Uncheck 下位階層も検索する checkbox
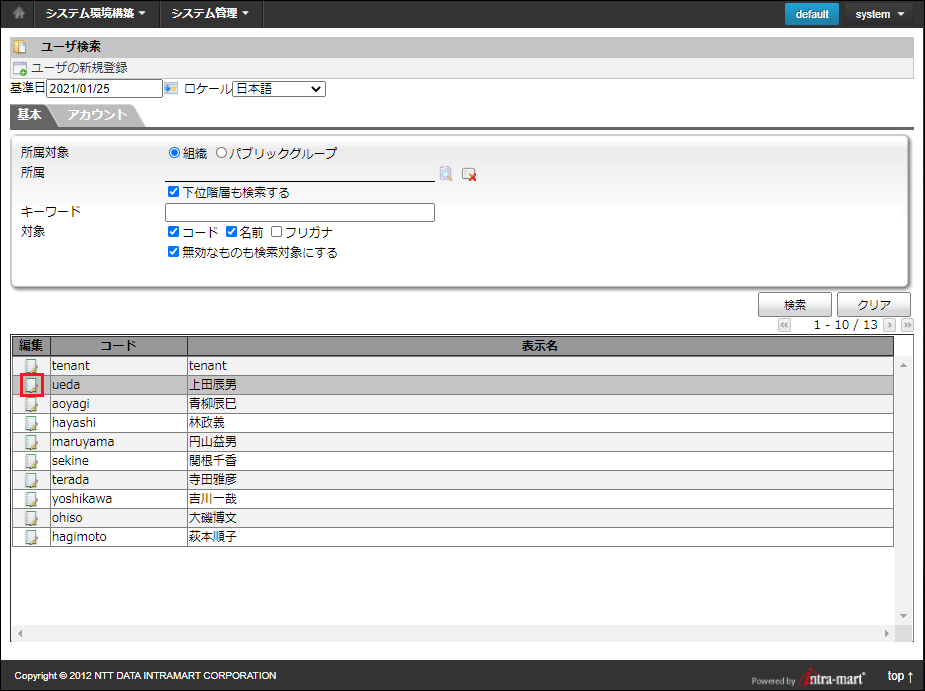925x691 pixels. pos(174,192)
